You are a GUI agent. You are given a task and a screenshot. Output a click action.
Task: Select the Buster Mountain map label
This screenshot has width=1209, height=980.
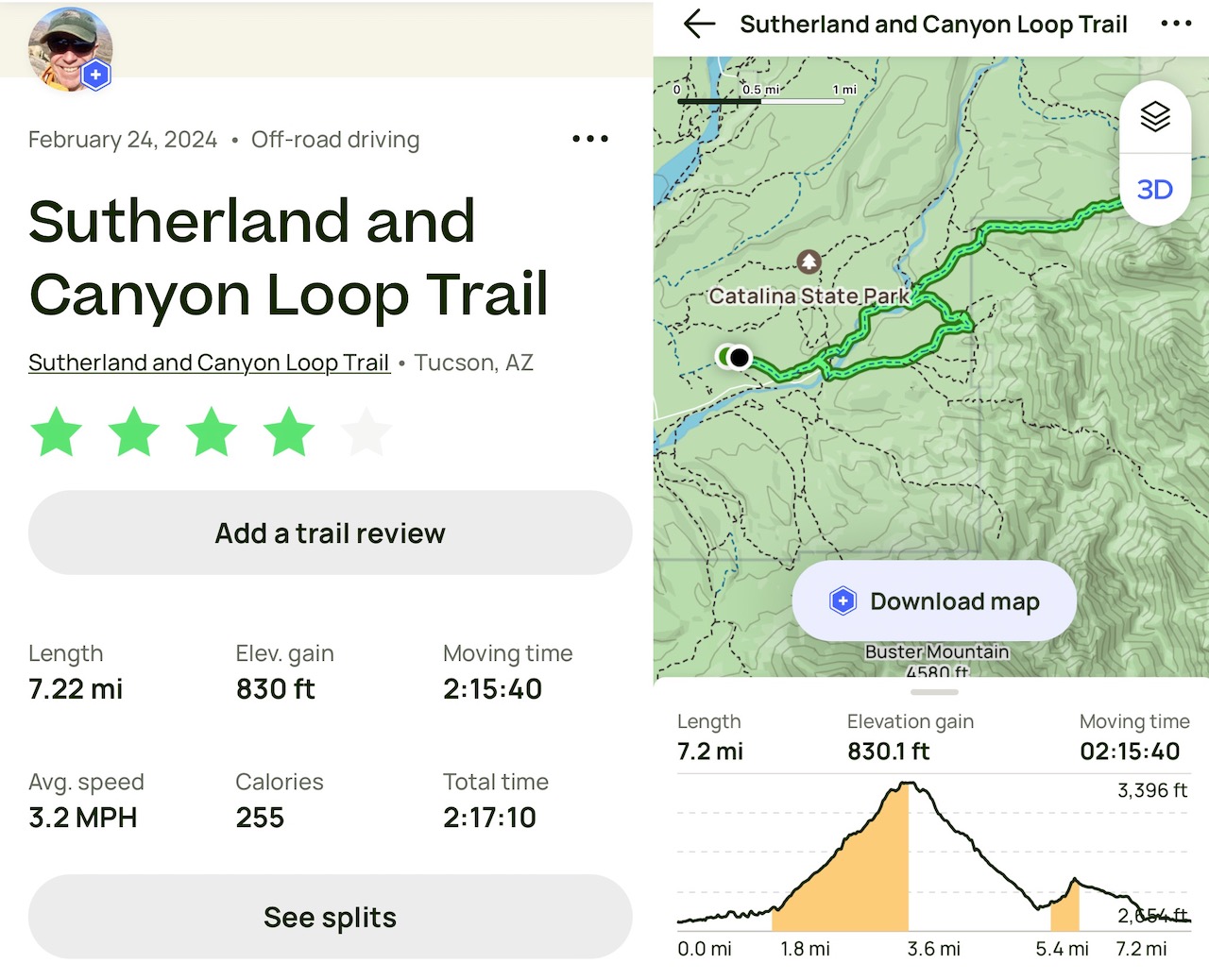937,651
